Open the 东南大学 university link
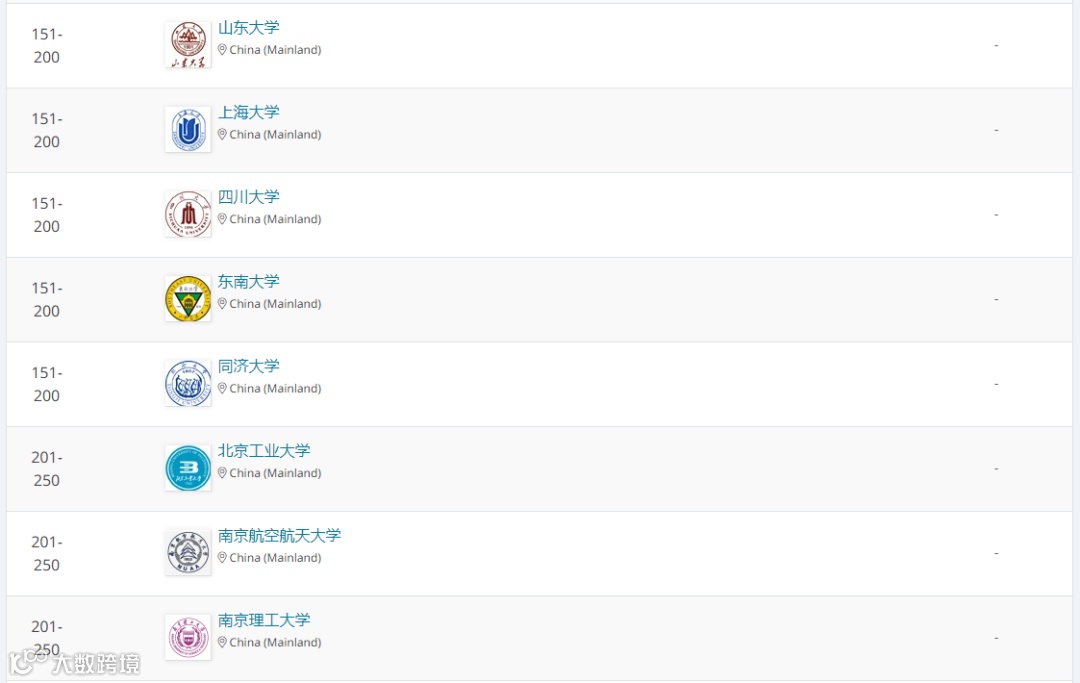 click(249, 282)
